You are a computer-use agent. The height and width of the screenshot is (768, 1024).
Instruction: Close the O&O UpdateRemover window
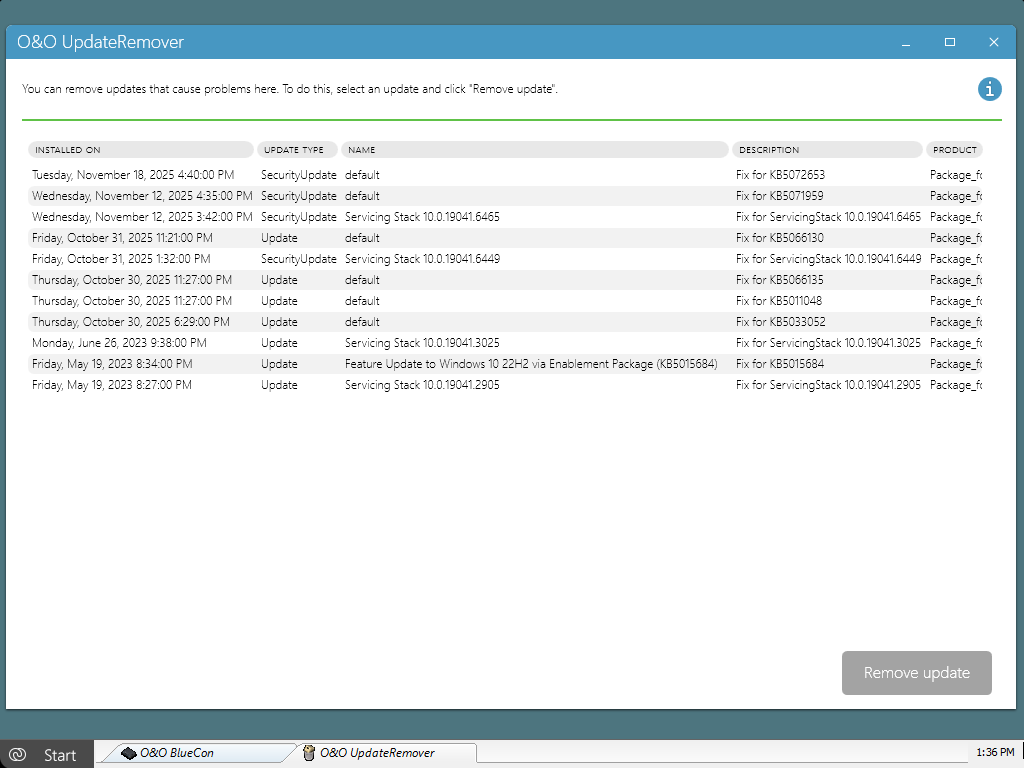993,43
